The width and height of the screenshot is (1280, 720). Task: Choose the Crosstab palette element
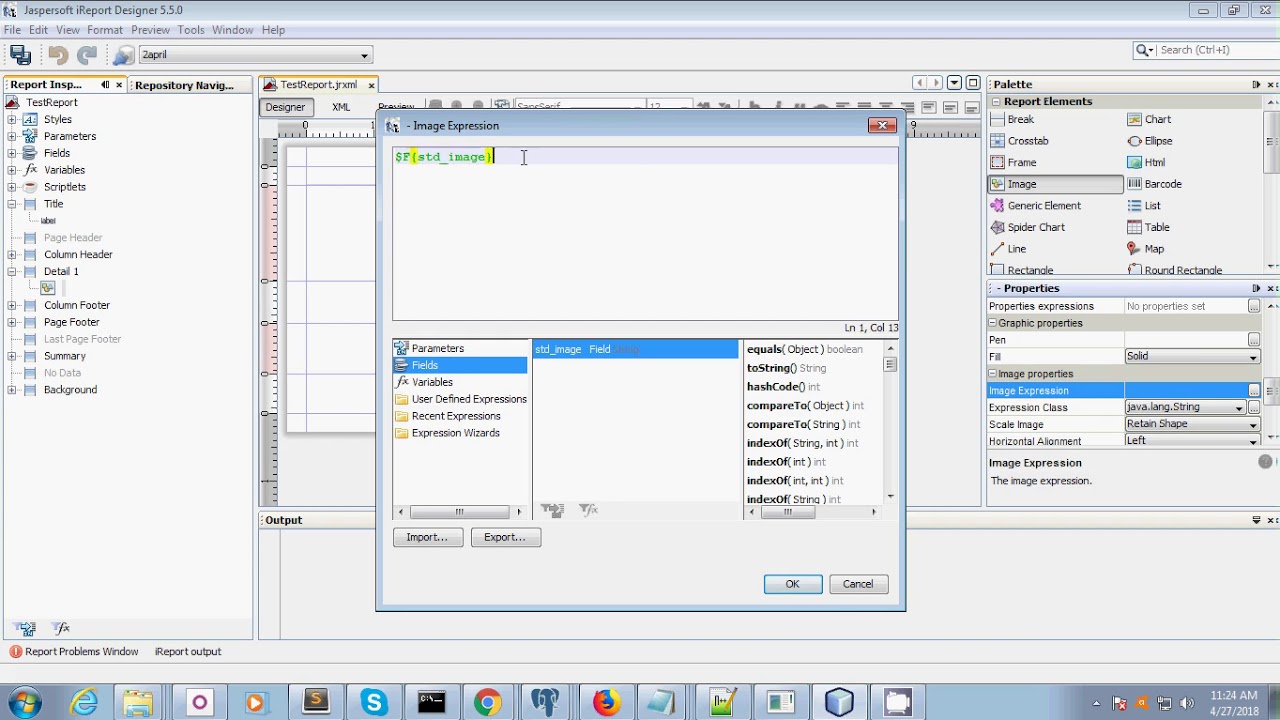point(1027,141)
